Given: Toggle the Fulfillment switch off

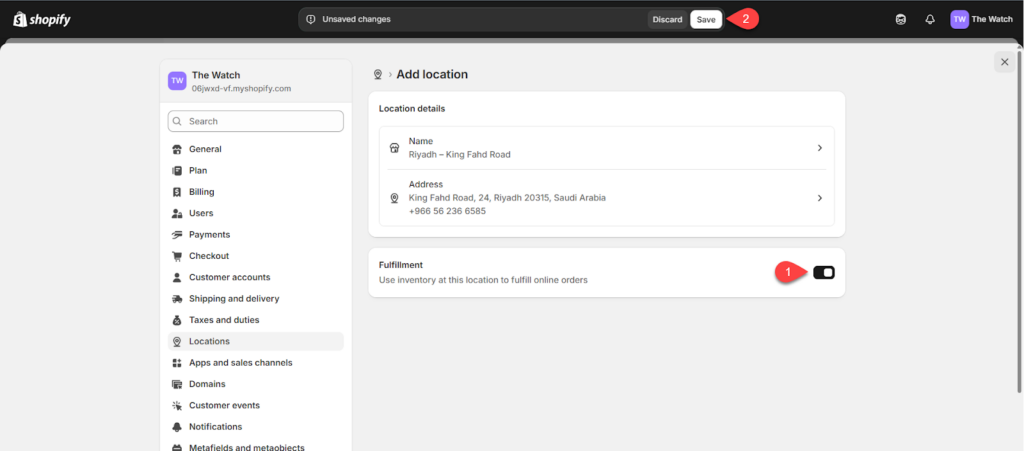Looking at the screenshot, I should coord(824,273).
